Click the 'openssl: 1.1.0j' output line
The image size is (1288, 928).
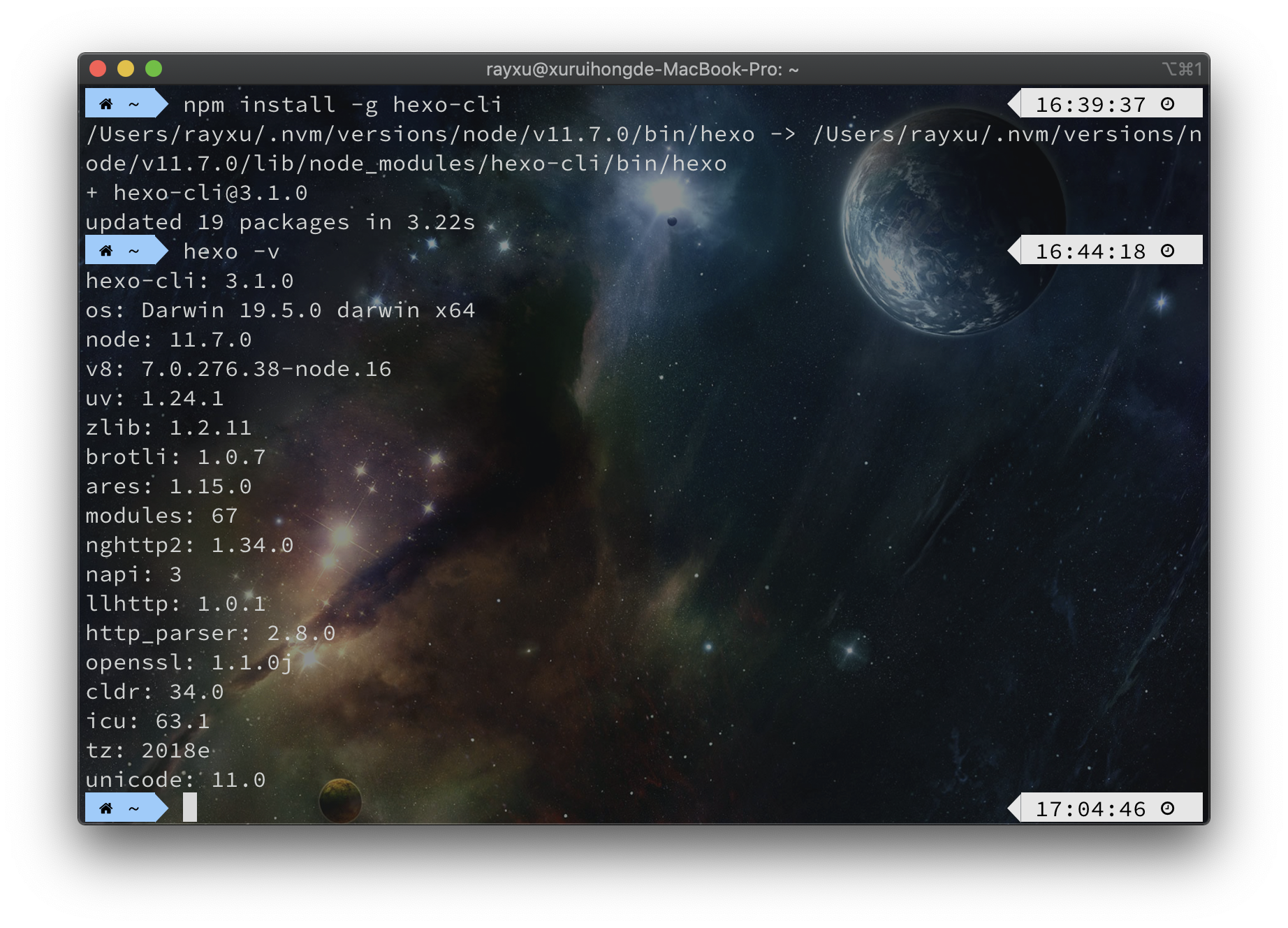pos(189,662)
